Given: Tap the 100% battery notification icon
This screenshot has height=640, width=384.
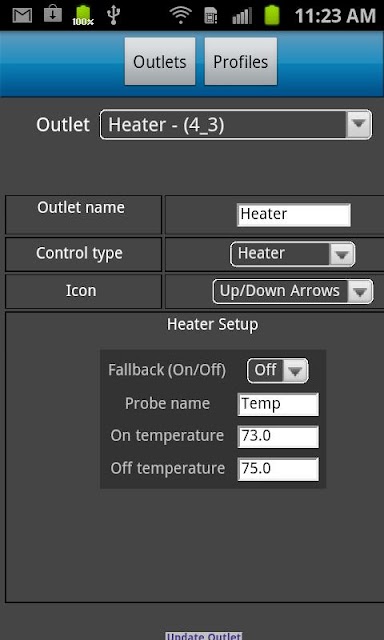Looking at the screenshot, I should pos(83,16).
